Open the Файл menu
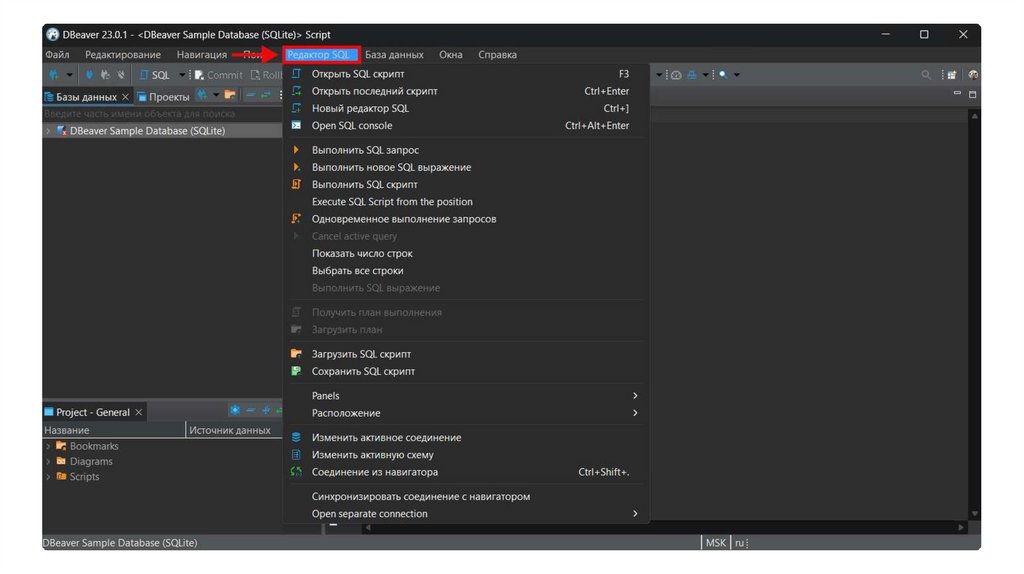 57,55
